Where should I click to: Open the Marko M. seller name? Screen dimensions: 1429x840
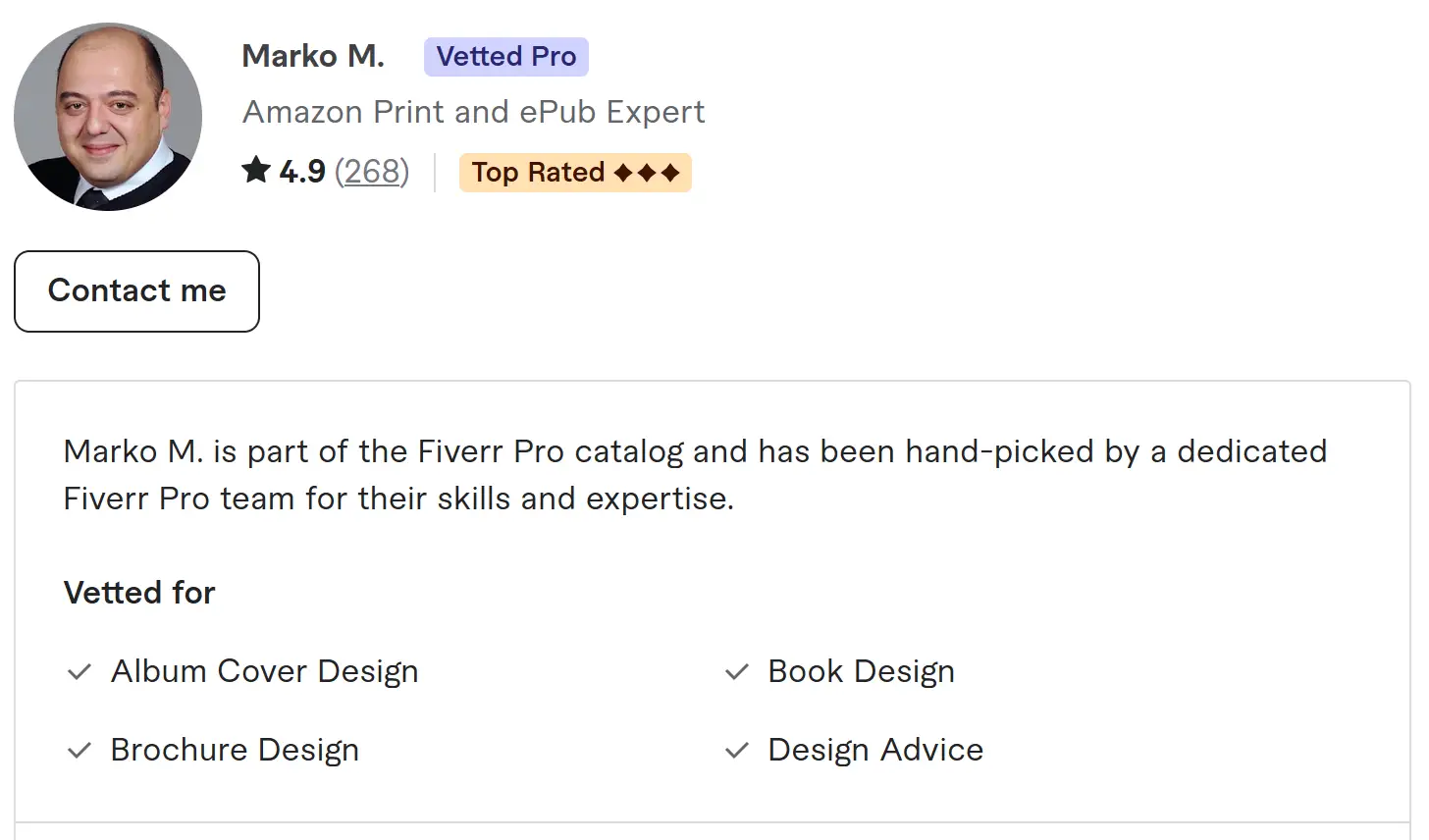[x=313, y=56]
